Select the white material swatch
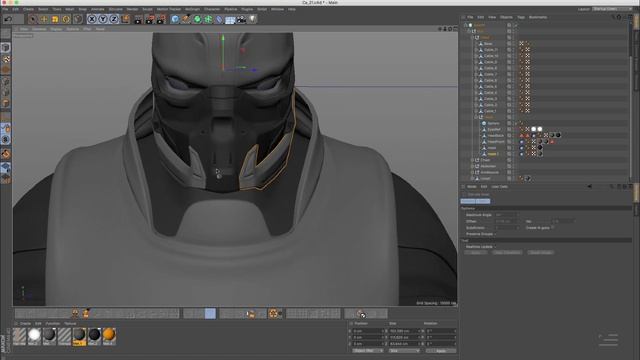 (34, 335)
